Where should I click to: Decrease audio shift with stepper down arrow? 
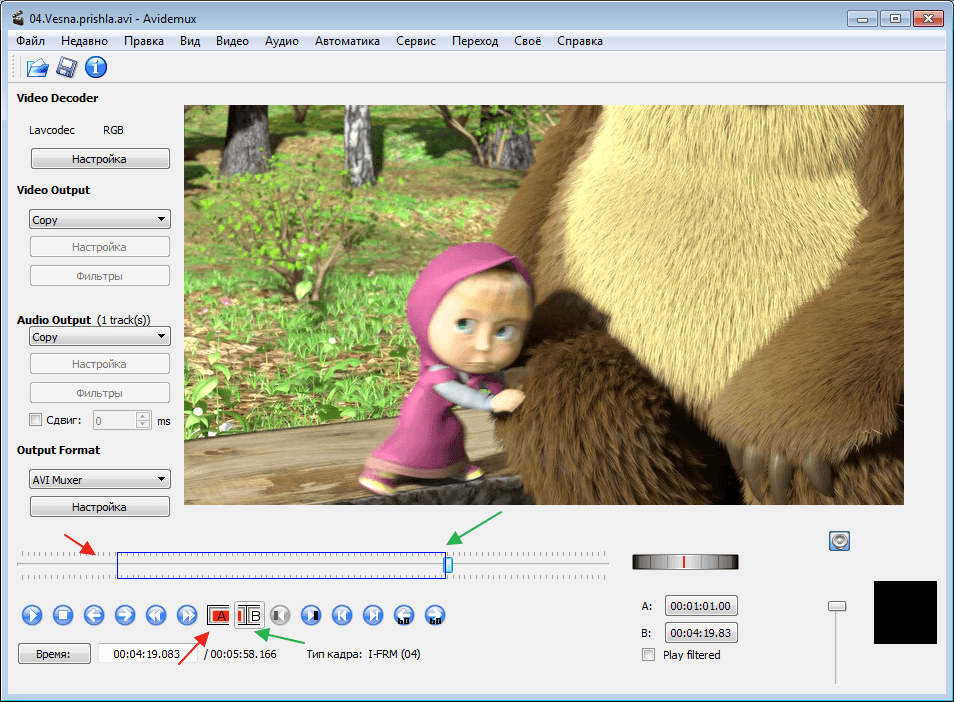tap(143, 425)
